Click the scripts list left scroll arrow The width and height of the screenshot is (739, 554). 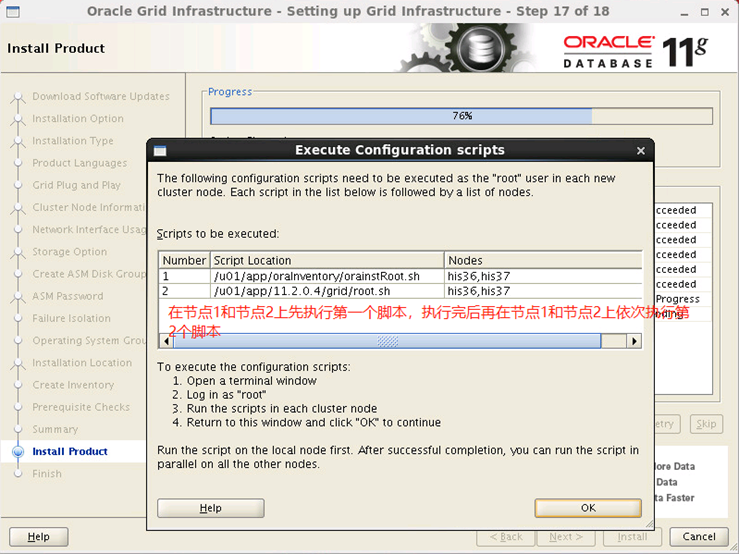[x=166, y=341]
